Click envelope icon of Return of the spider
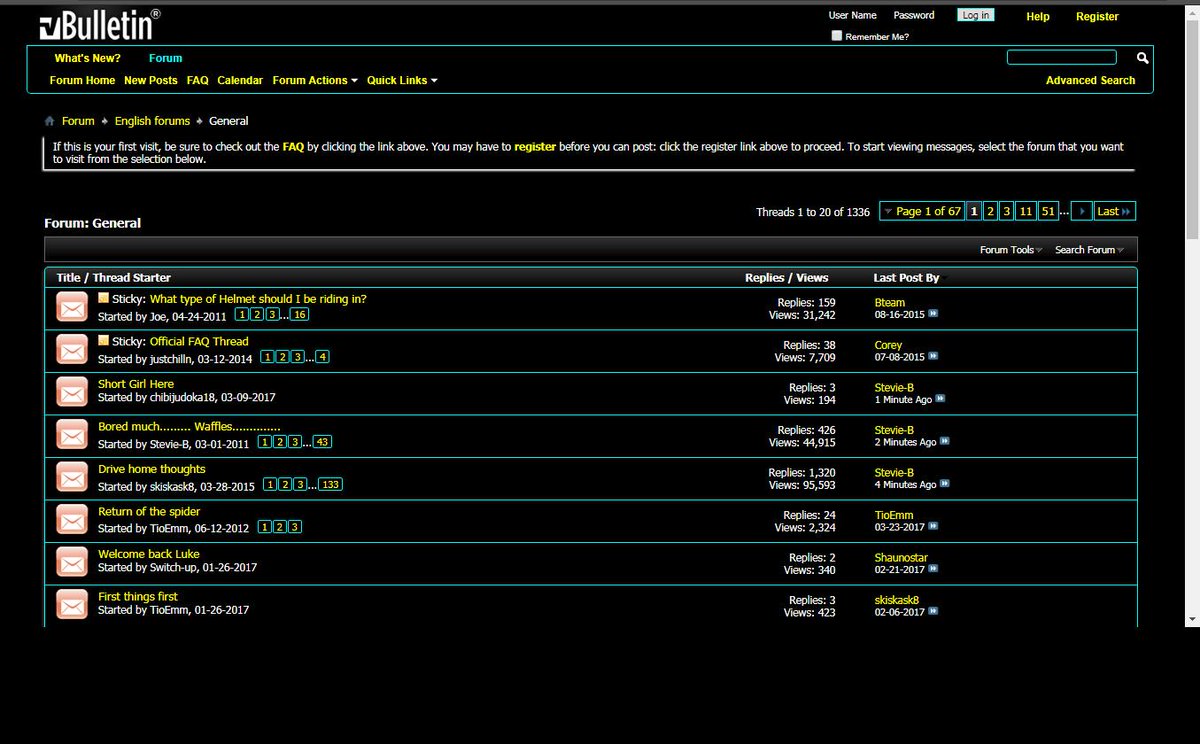Screen dimensions: 1200x744 click(72, 521)
